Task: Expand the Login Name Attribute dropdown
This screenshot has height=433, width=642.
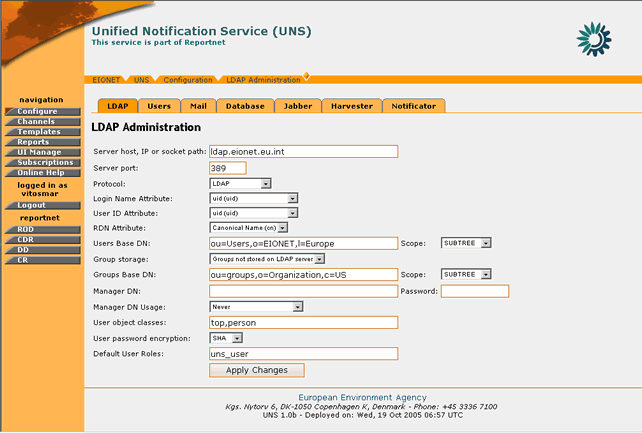Action: 253,198
